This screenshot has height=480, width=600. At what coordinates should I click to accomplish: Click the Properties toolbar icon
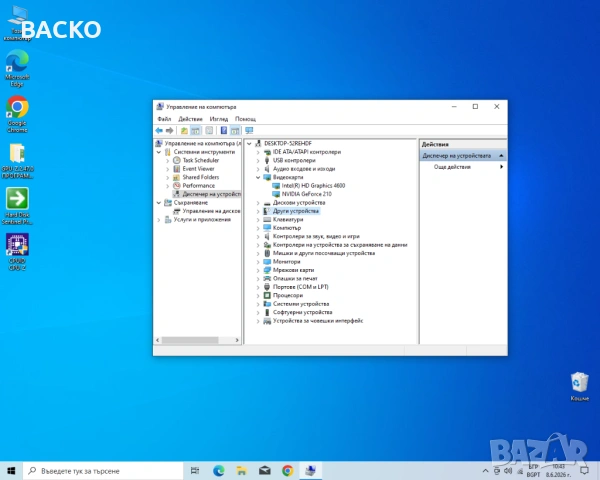(x=209, y=131)
